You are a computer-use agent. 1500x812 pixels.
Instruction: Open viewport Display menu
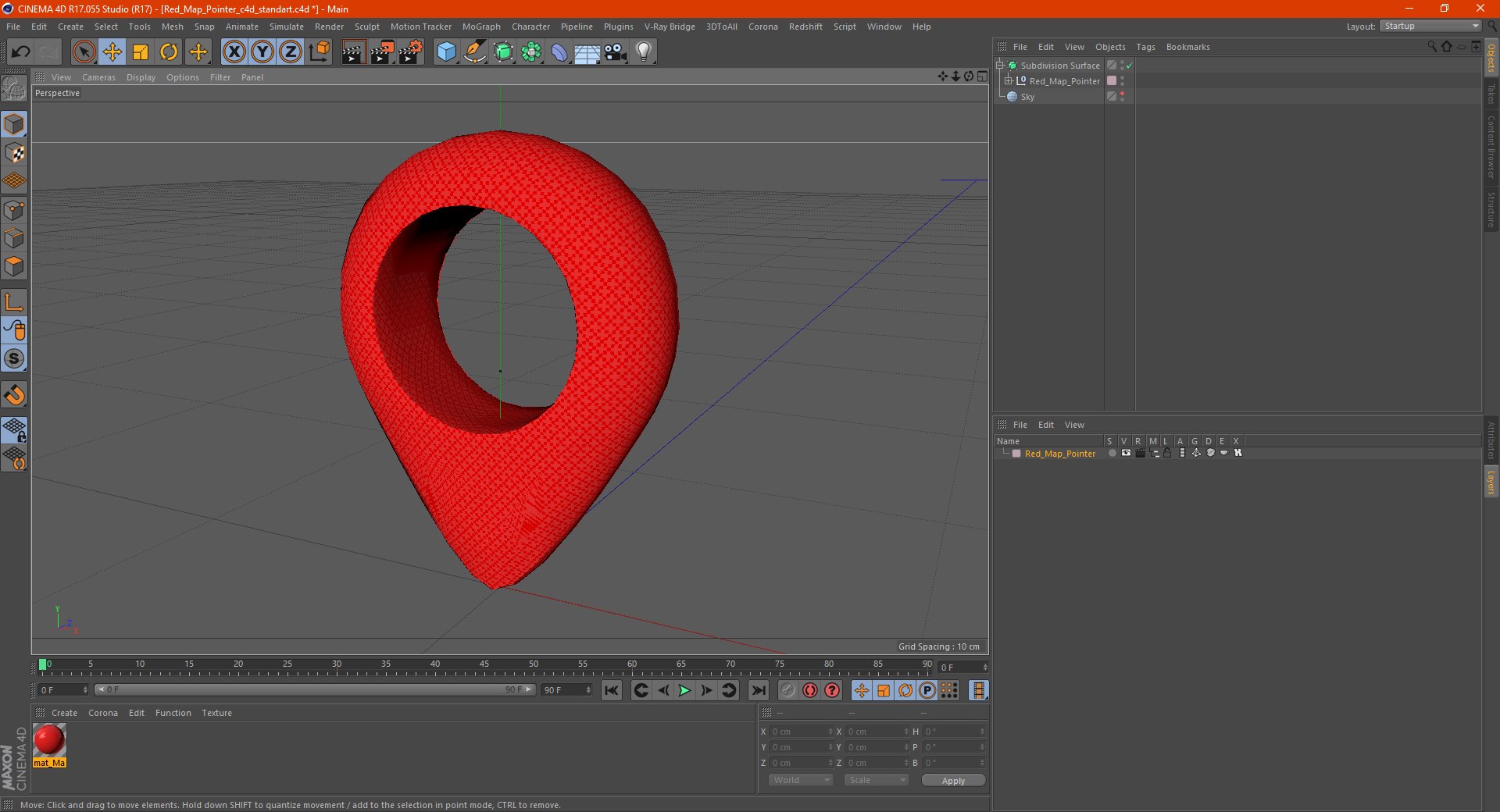coord(141,77)
